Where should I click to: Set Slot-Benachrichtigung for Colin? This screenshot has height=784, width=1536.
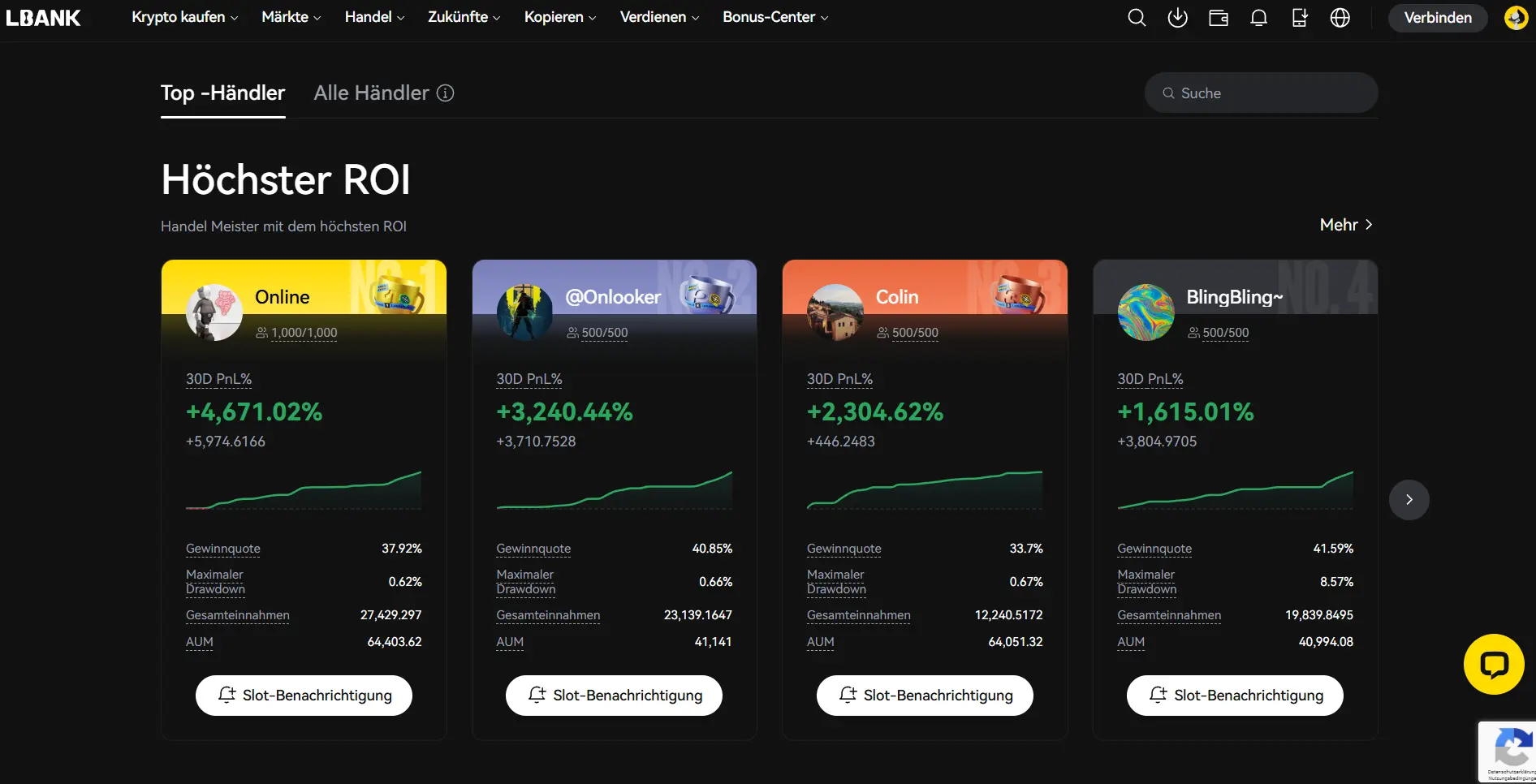pyautogui.click(x=925, y=696)
